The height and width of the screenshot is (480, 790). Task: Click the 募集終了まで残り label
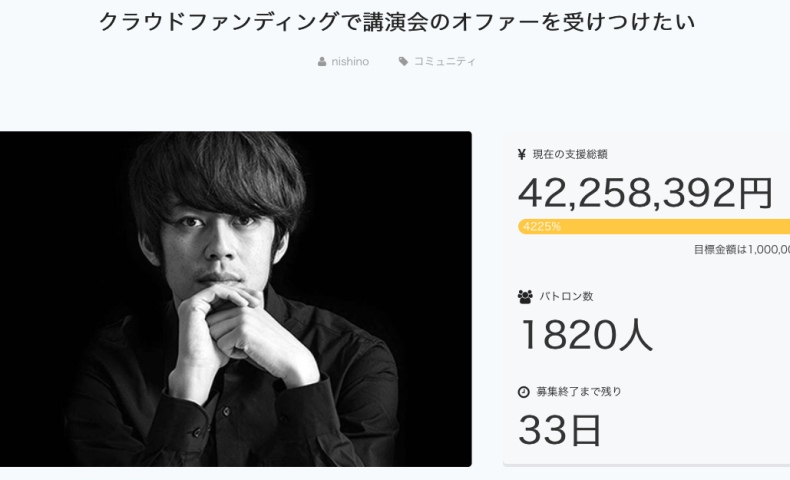(579, 392)
